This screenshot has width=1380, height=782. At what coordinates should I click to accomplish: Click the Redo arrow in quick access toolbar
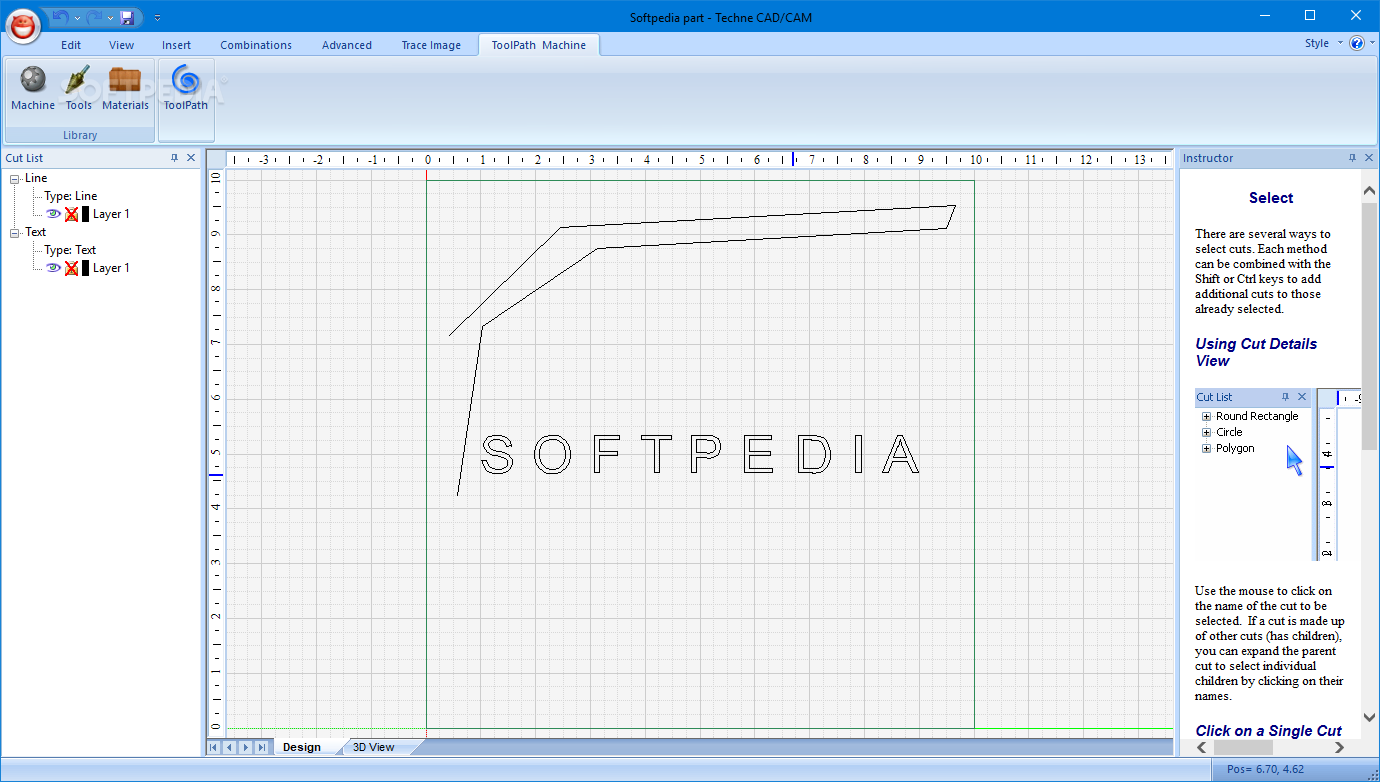coord(93,17)
